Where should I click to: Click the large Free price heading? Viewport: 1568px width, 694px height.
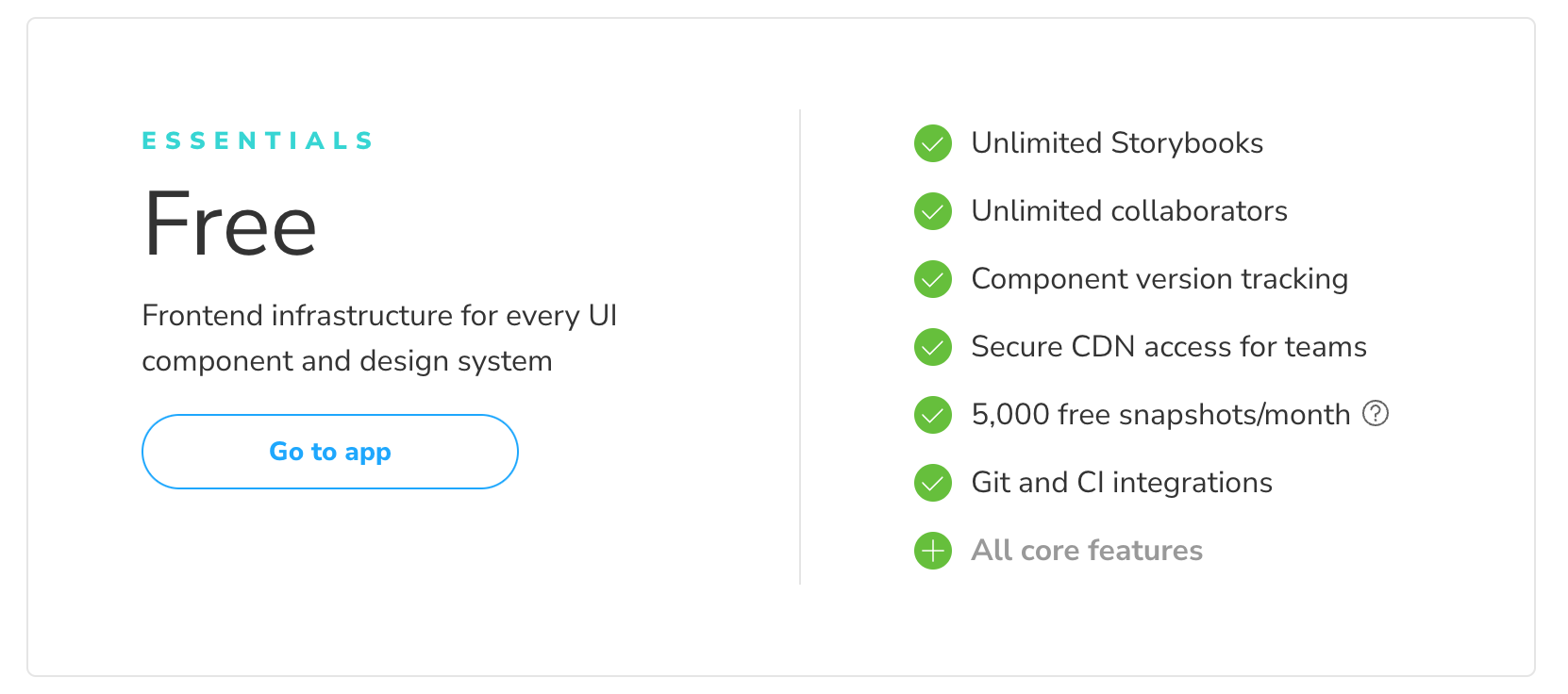[x=229, y=224]
